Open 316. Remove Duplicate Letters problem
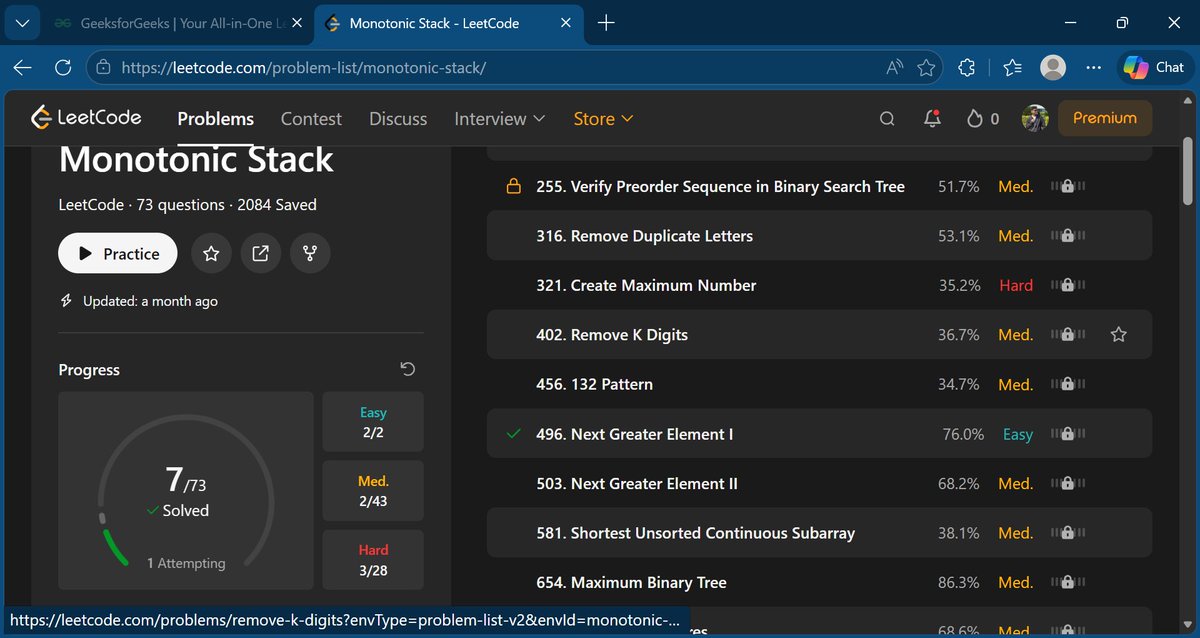Image resolution: width=1200 pixels, height=638 pixels. pyautogui.click(x=644, y=236)
